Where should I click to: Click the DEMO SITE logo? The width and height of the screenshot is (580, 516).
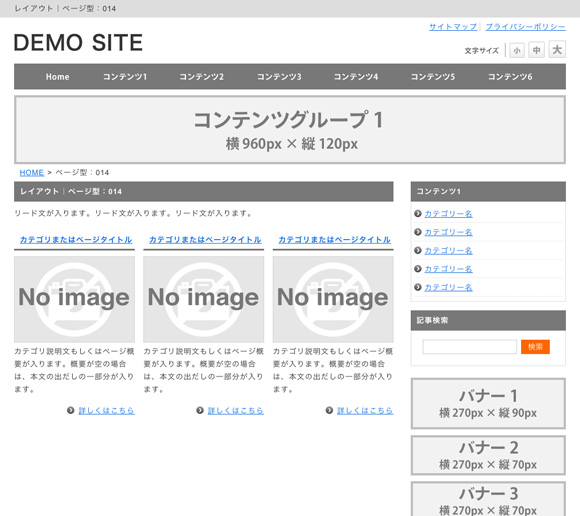78,42
